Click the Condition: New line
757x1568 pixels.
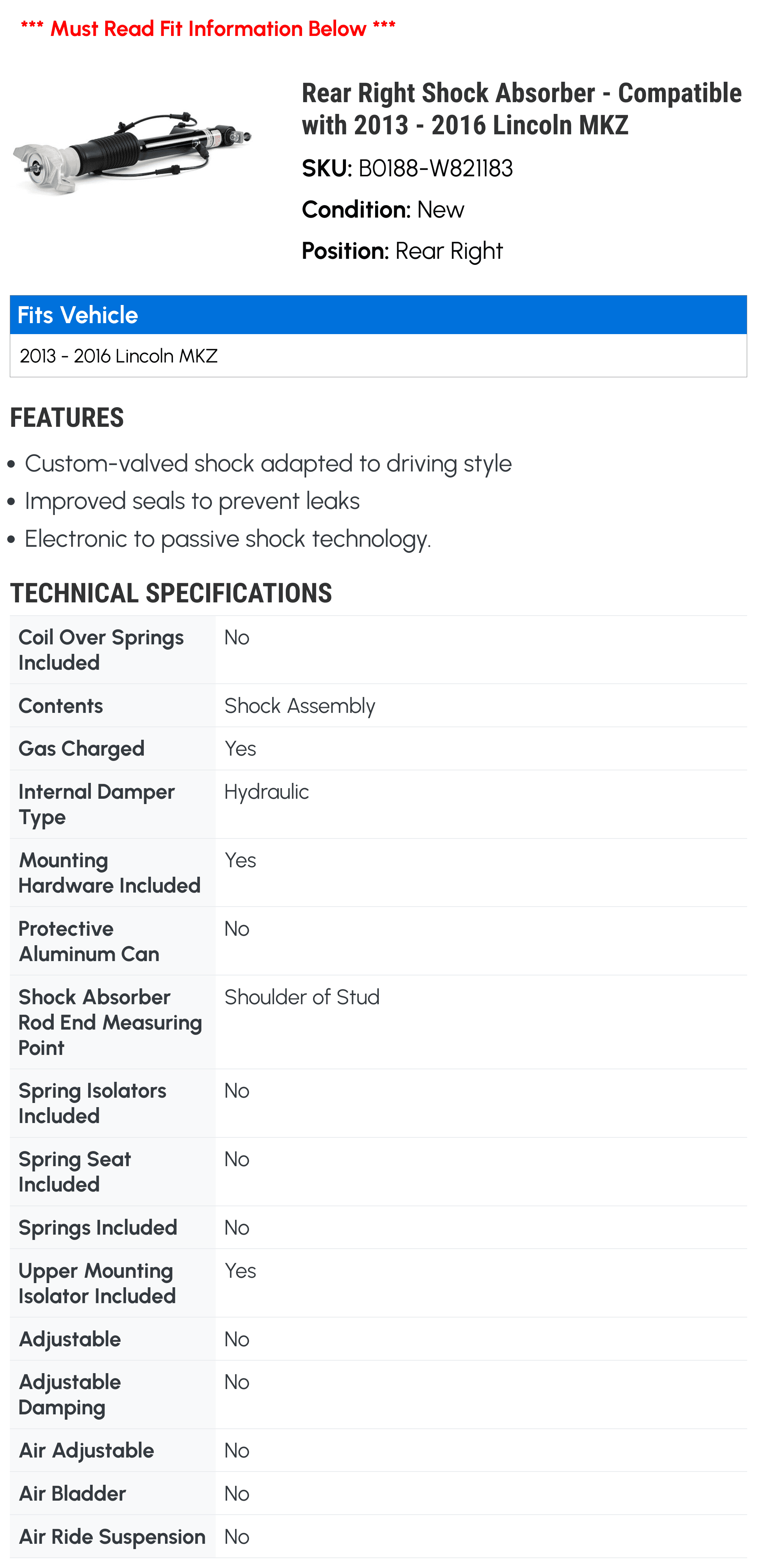tap(382, 210)
